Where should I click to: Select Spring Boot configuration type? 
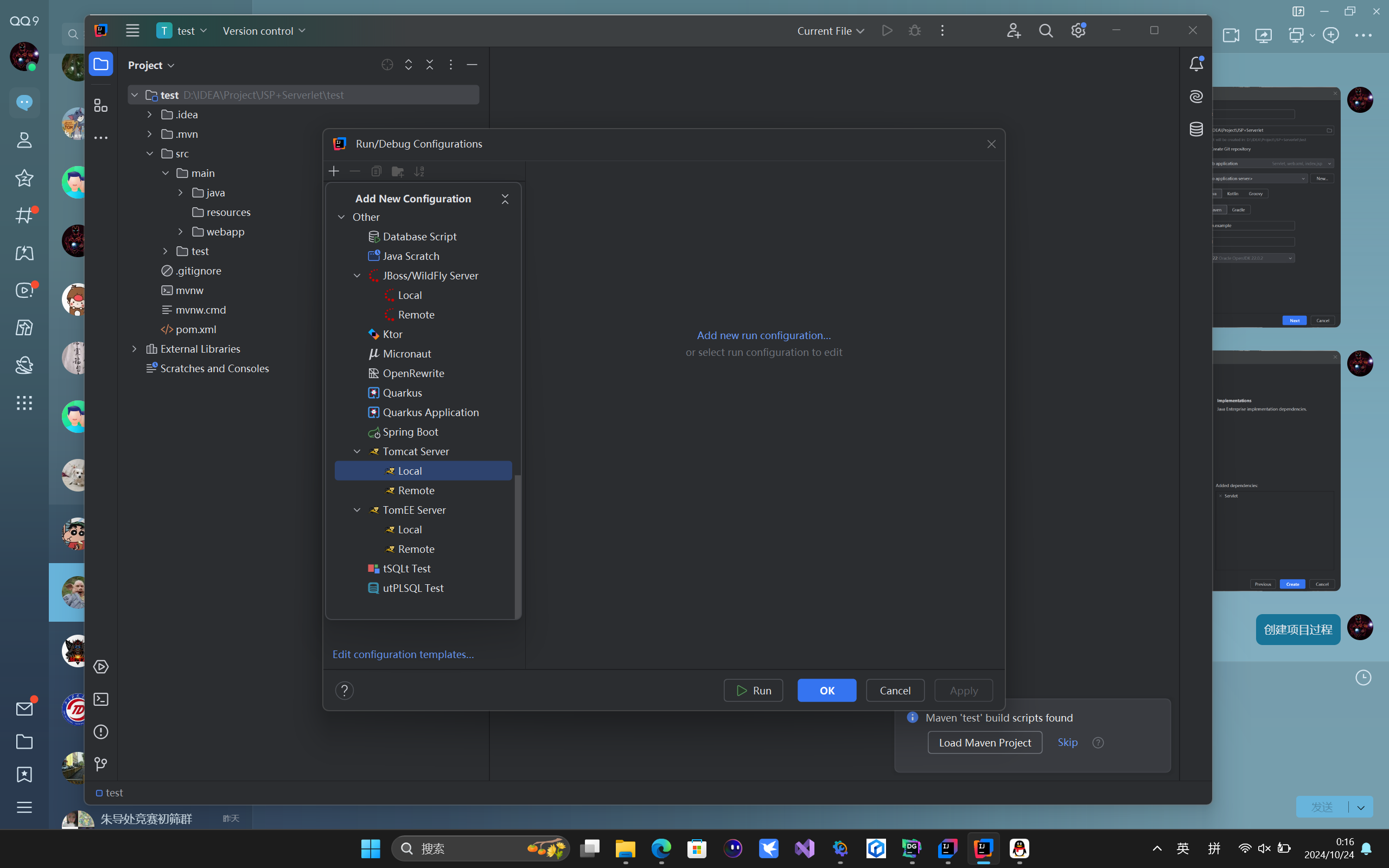click(410, 432)
